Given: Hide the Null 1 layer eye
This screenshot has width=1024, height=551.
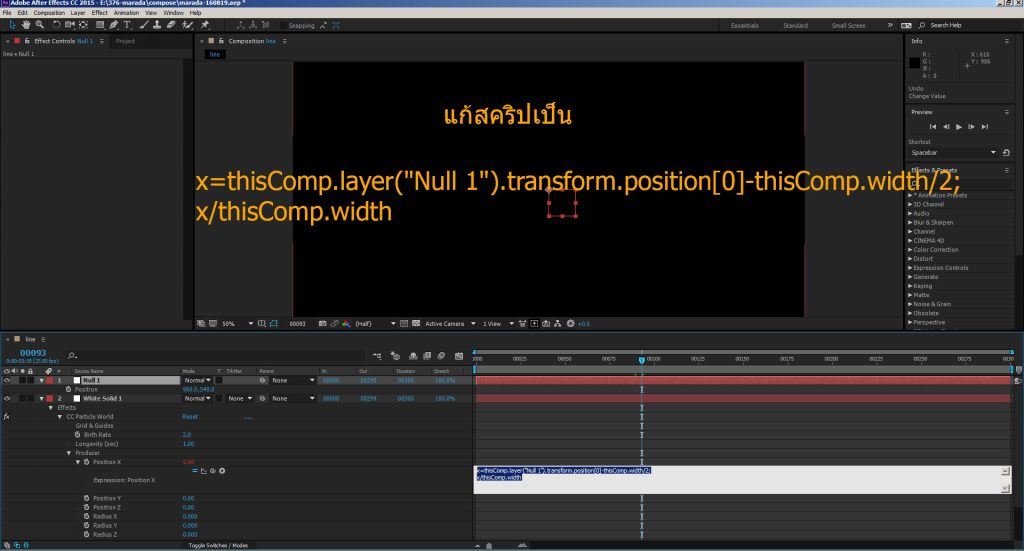Looking at the screenshot, I should point(7,380).
